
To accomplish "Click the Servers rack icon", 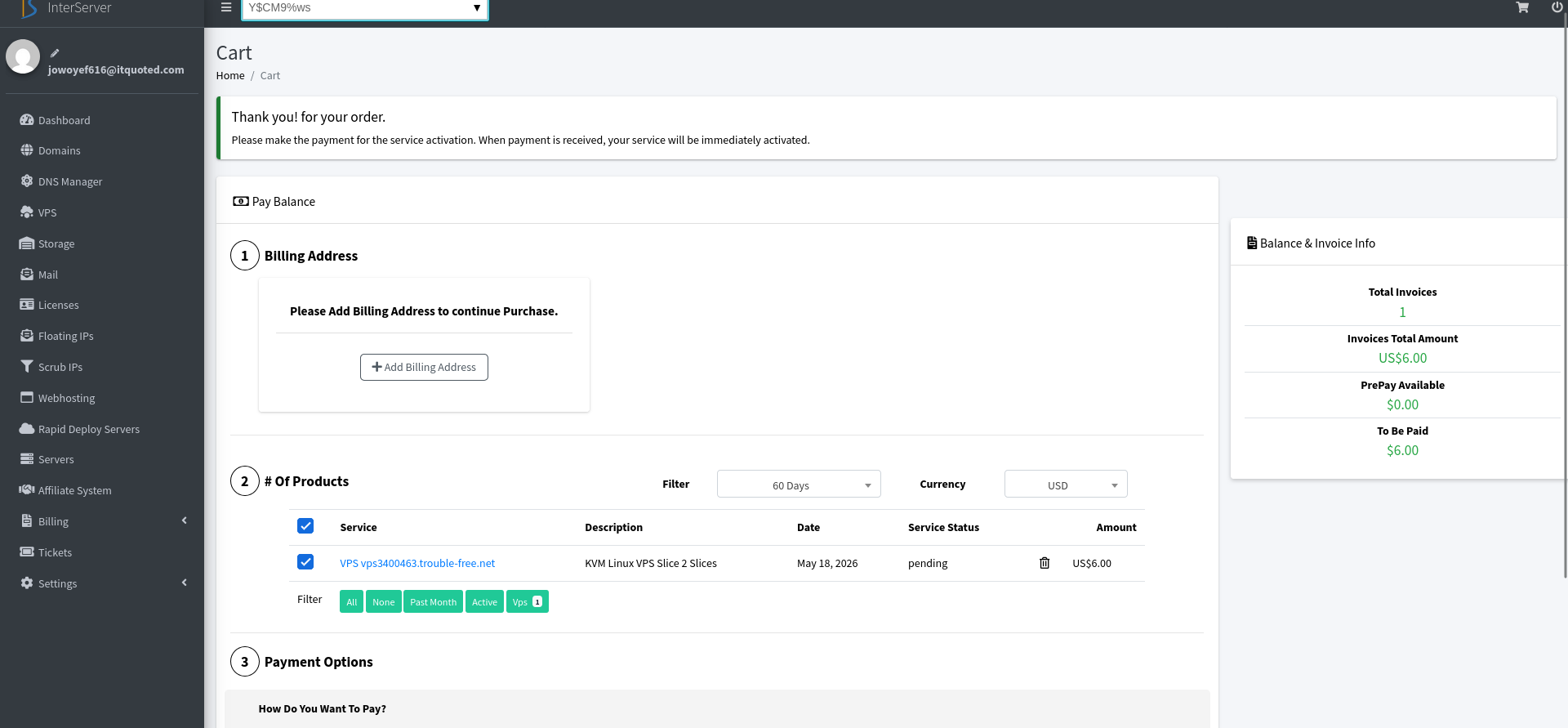I will (x=27, y=459).
